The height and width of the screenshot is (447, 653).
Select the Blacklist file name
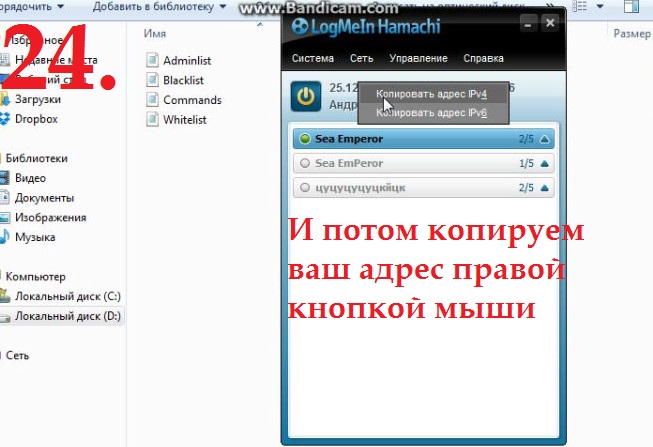click(183, 80)
